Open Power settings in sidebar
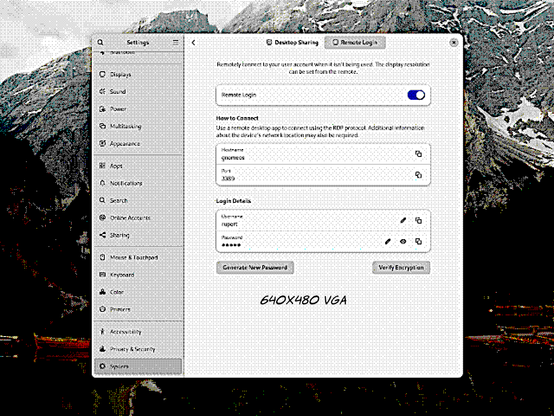Image resolution: width=554 pixels, height=416 pixels. coord(138,109)
